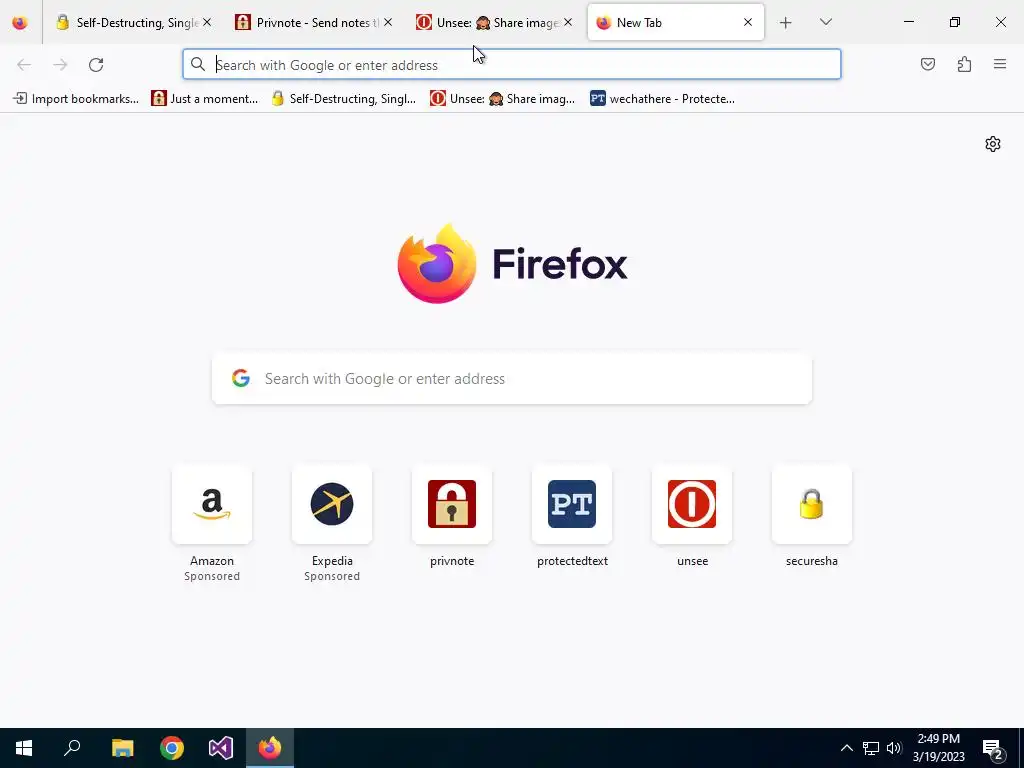The width and height of the screenshot is (1024, 768).
Task: Click Firefox taskbar icon
Action: [x=270, y=748]
